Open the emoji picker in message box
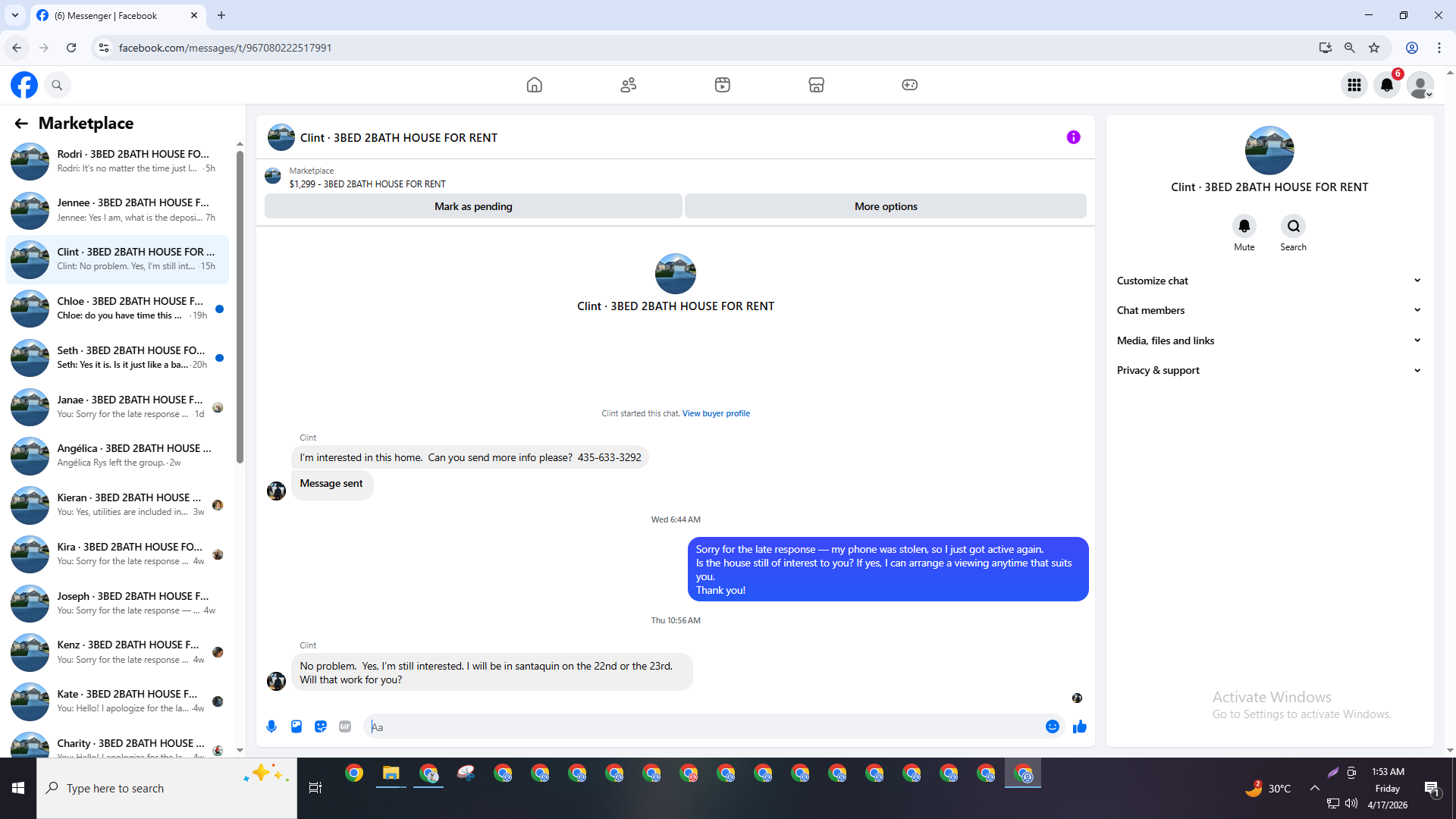 pos(1053,726)
